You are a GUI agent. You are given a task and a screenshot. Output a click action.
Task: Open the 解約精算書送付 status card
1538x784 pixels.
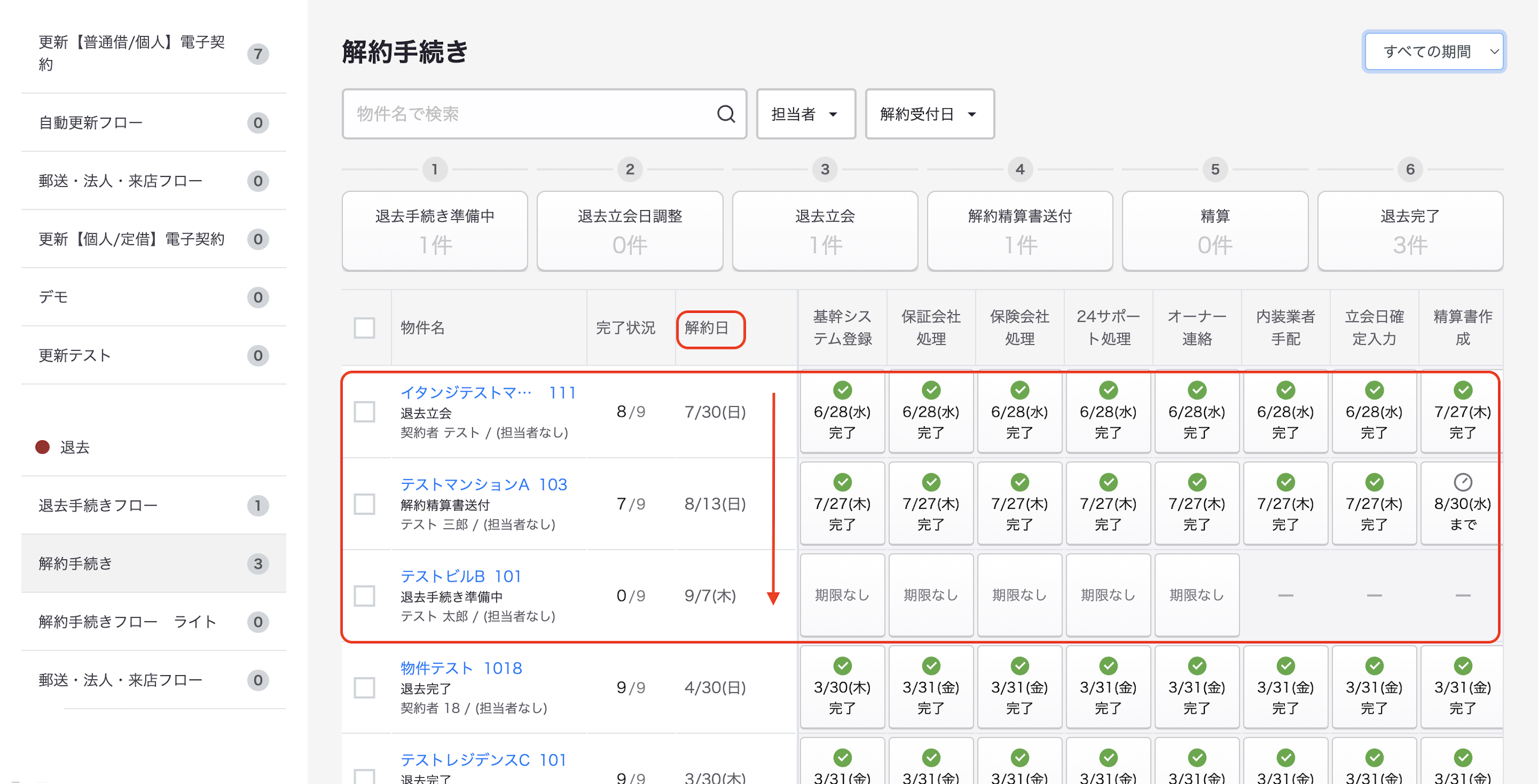[x=1020, y=231]
